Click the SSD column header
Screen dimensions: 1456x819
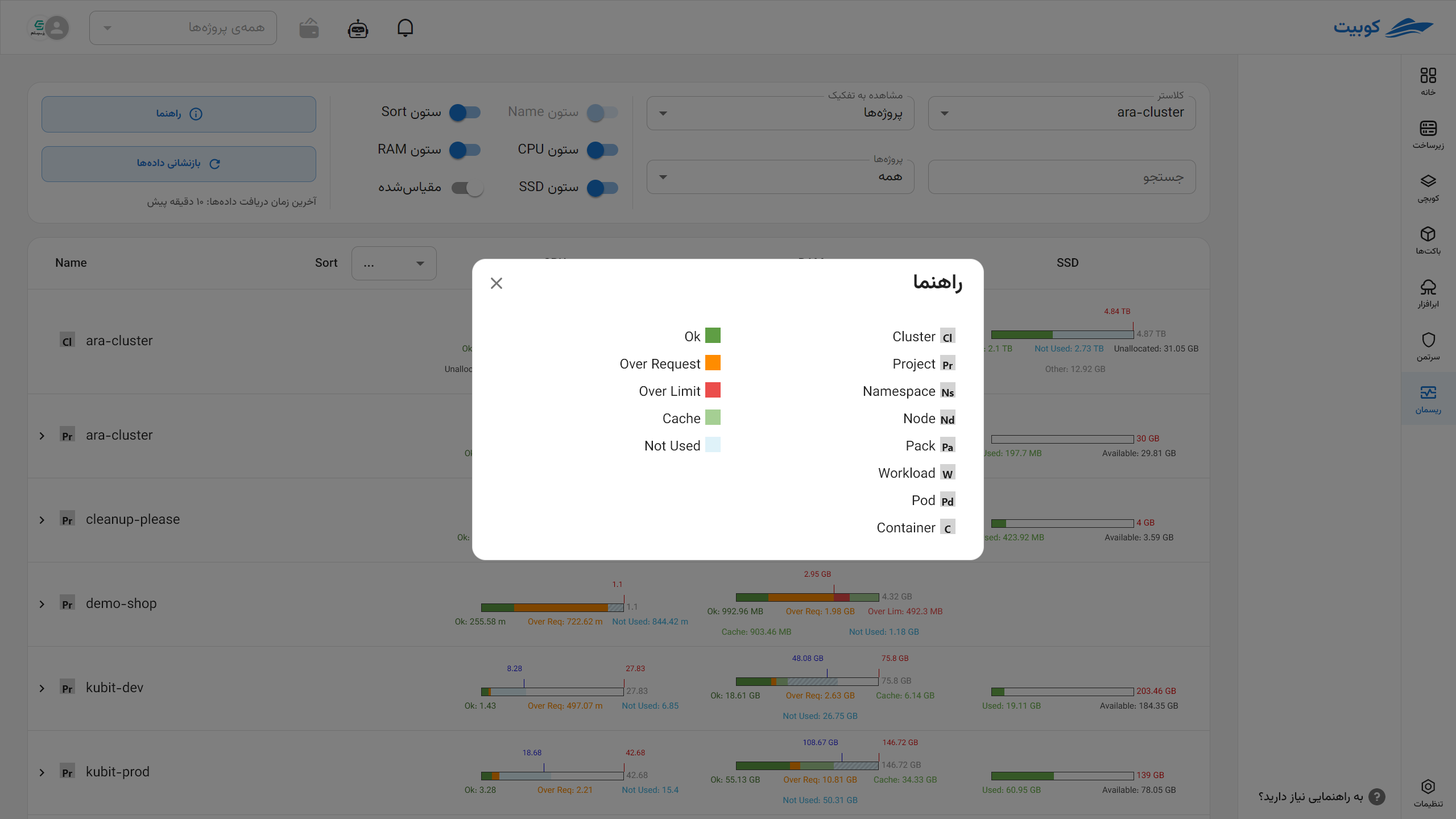coord(1068,263)
